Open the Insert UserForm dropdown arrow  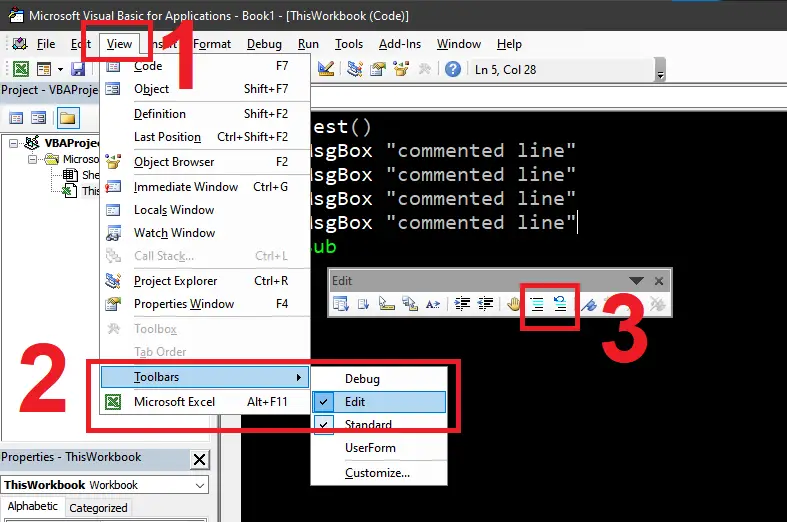(x=60, y=69)
